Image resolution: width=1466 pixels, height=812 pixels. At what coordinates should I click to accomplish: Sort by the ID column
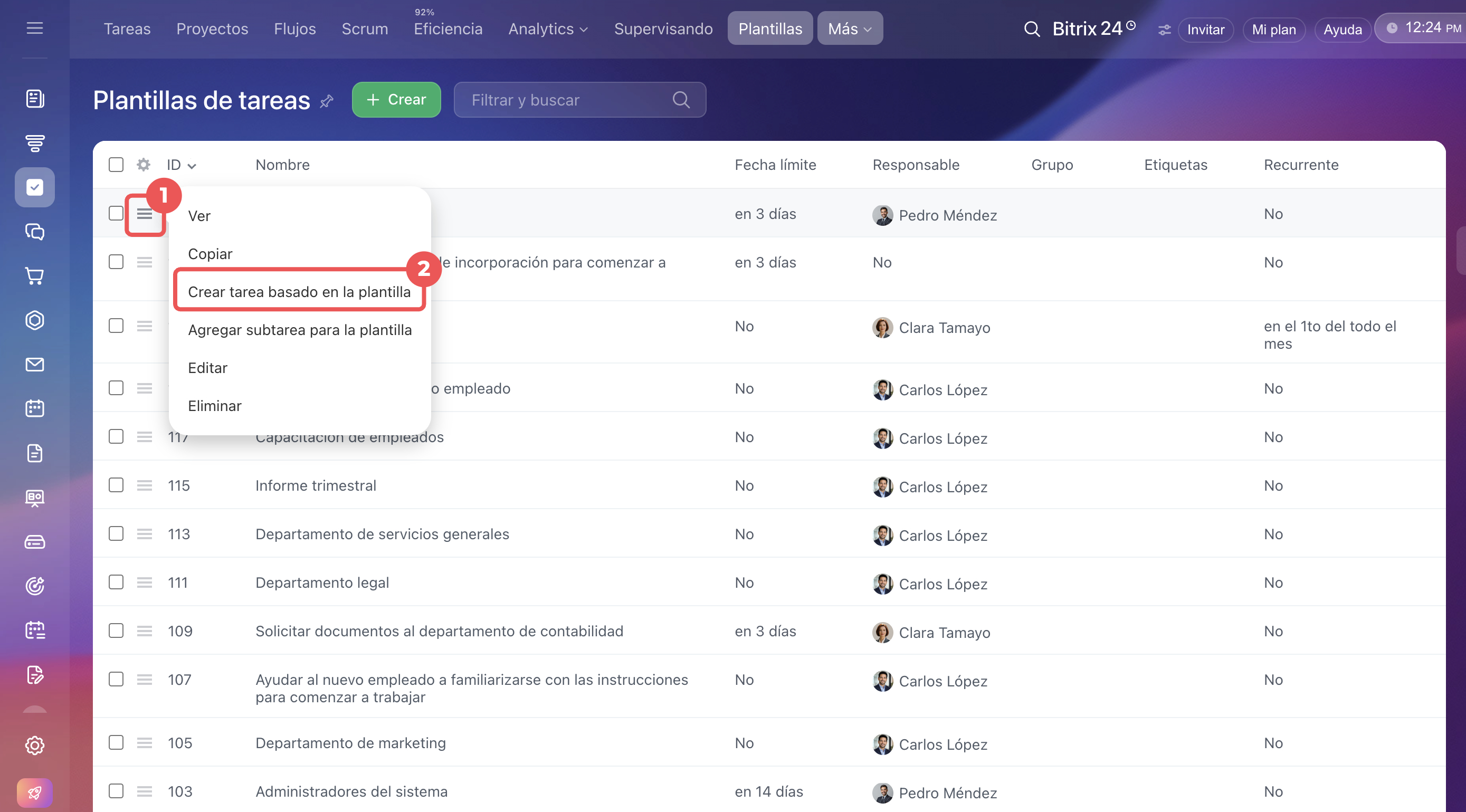tap(181, 165)
